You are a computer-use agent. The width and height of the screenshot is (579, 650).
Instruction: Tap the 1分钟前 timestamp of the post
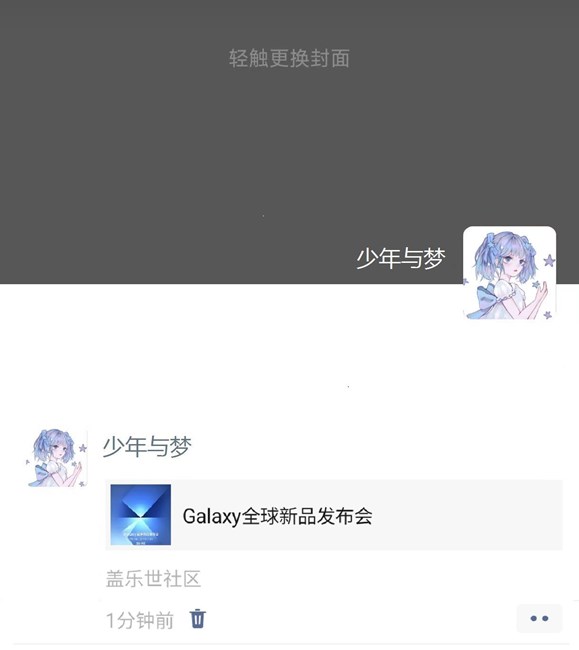140,620
